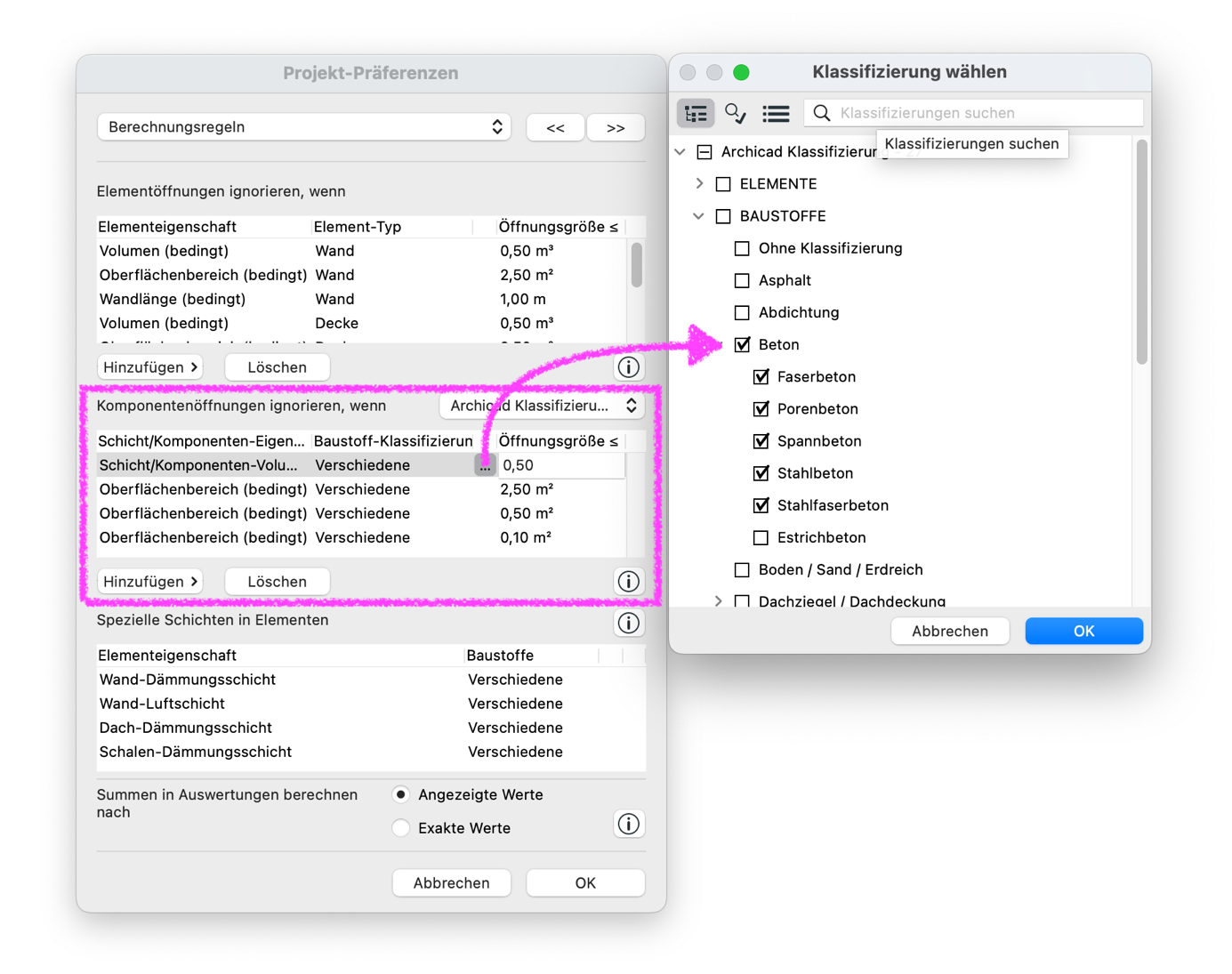Screen dimensions: 1232x974
Task: Open the Archicad Klassifizieru... dropdown
Action: tap(543, 406)
